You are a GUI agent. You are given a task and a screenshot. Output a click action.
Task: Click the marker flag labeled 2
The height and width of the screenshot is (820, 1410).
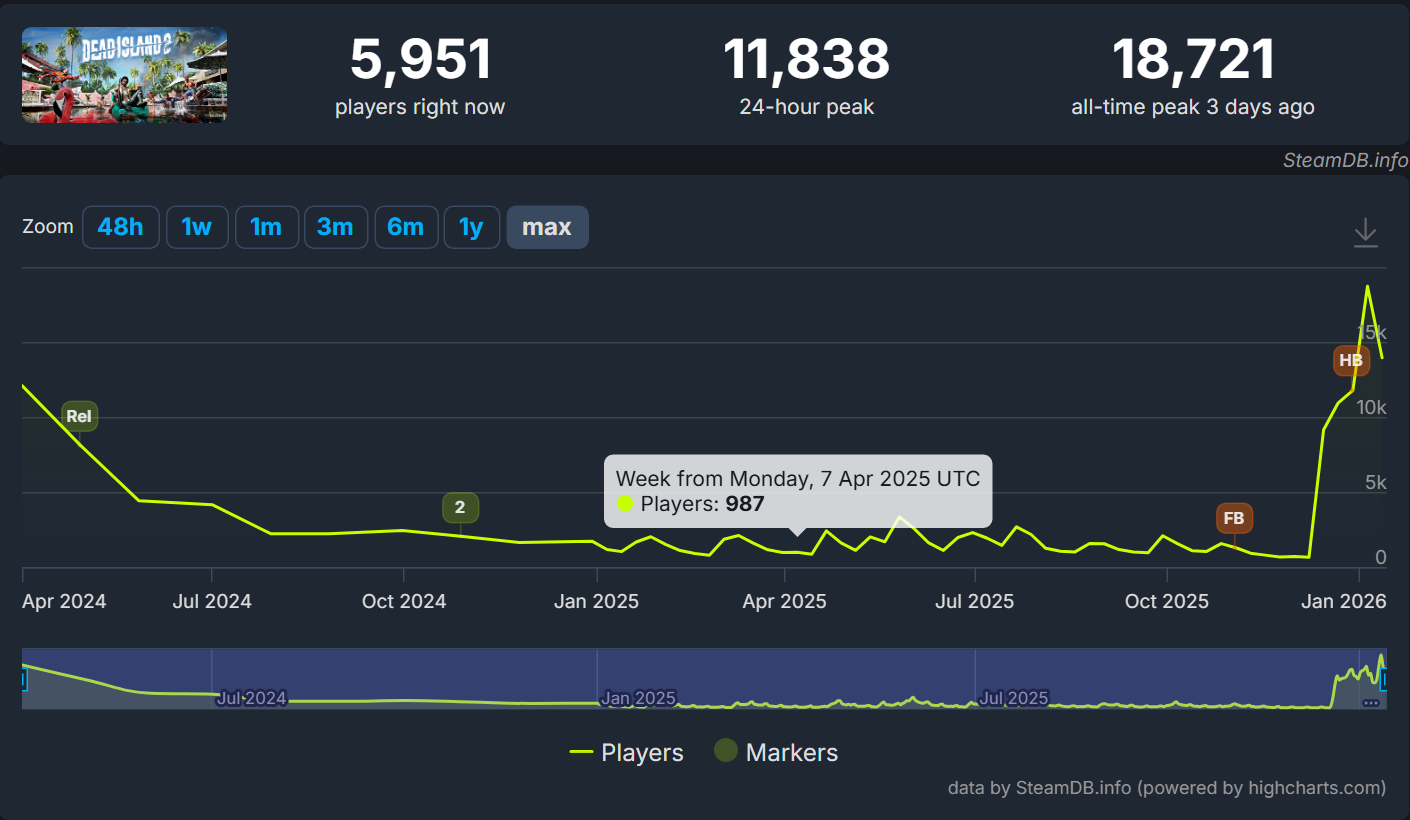[460, 507]
